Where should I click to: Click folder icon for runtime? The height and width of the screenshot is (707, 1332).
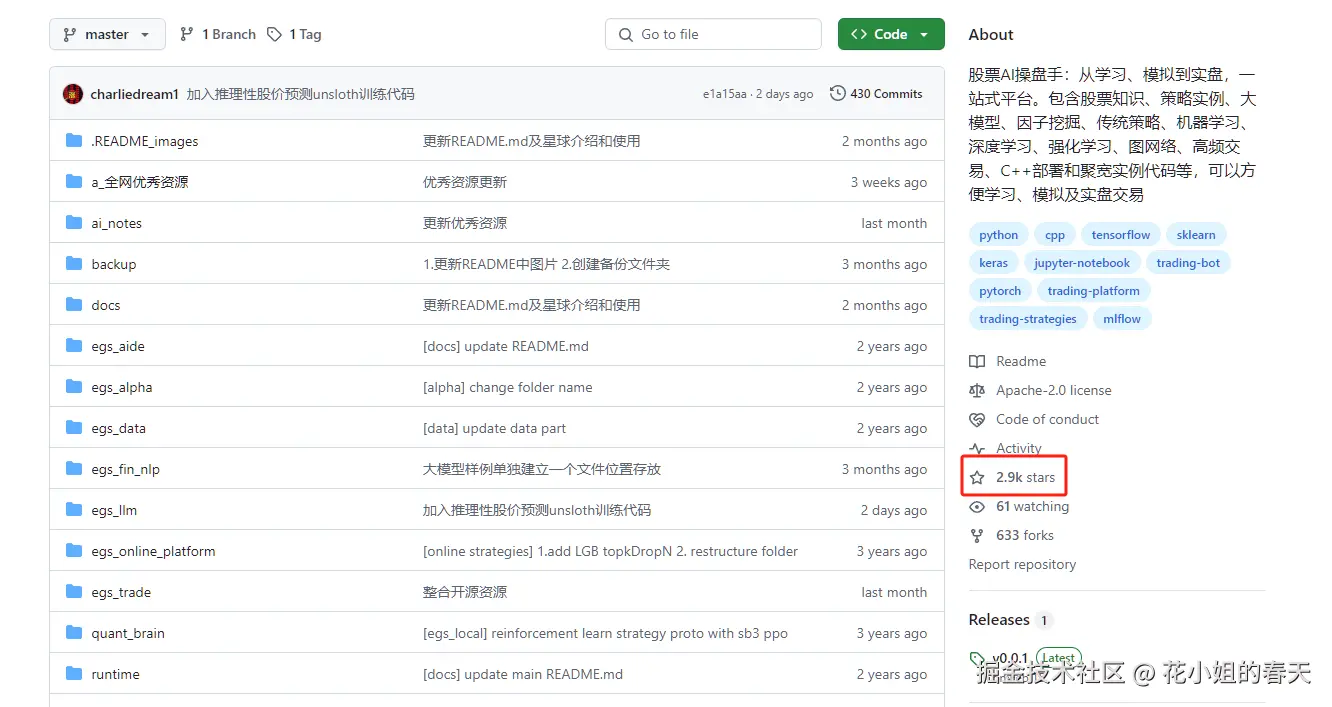[x=74, y=674]
